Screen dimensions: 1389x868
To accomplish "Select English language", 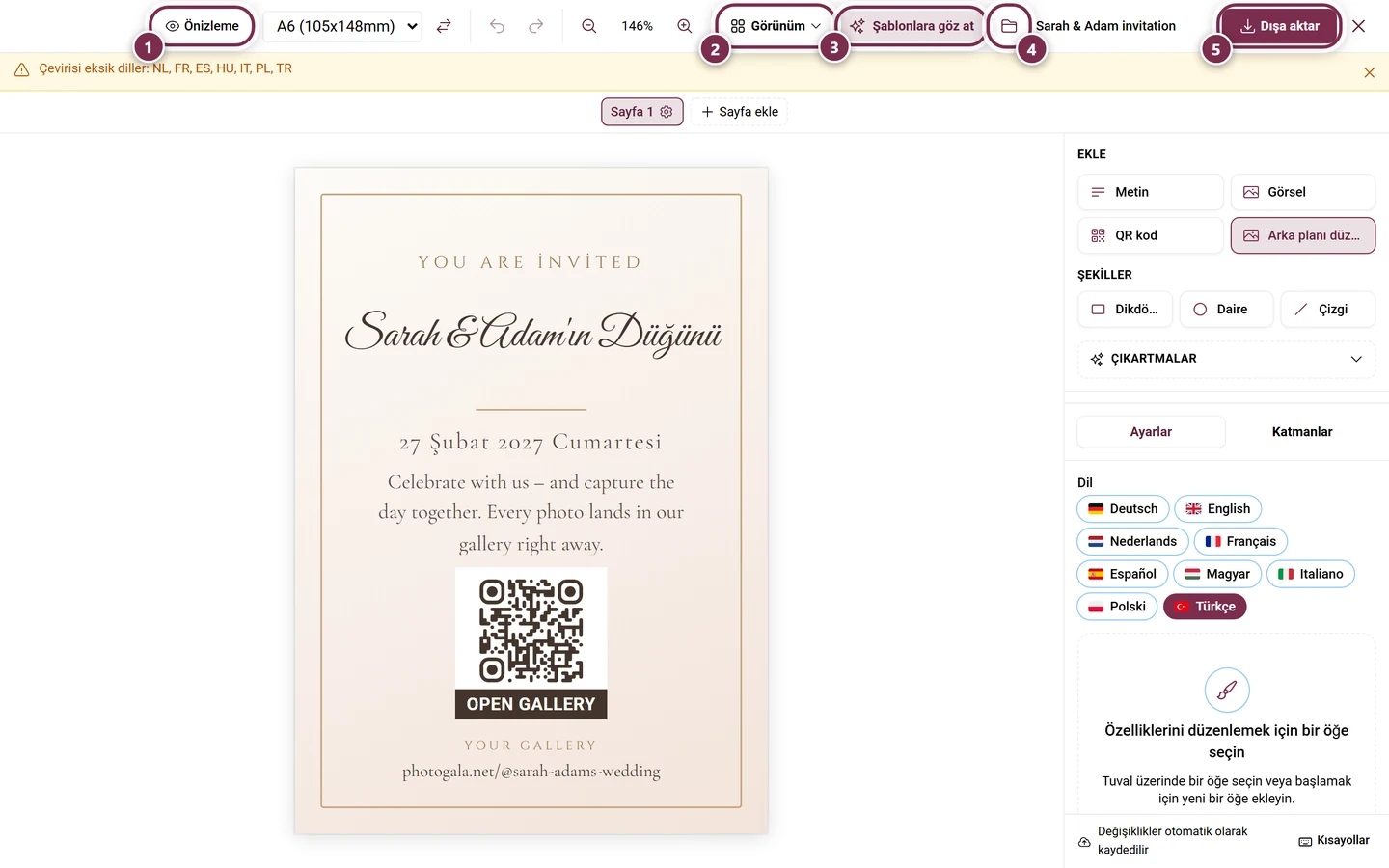I will pos(1217,509).
